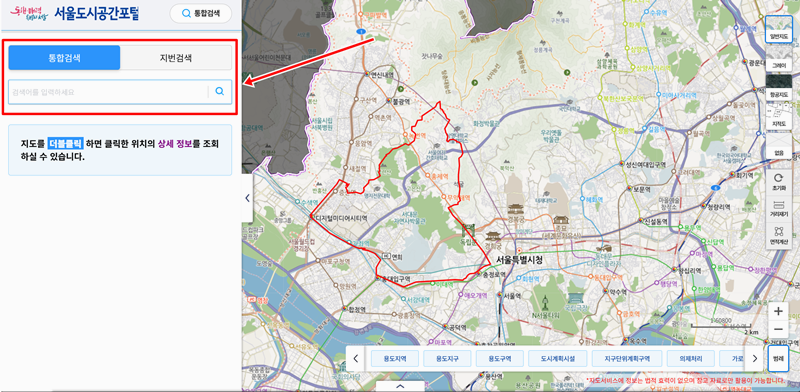Zoom out the map with the minus button
Screen dimensions: 800x392
[x=779, y=329]
